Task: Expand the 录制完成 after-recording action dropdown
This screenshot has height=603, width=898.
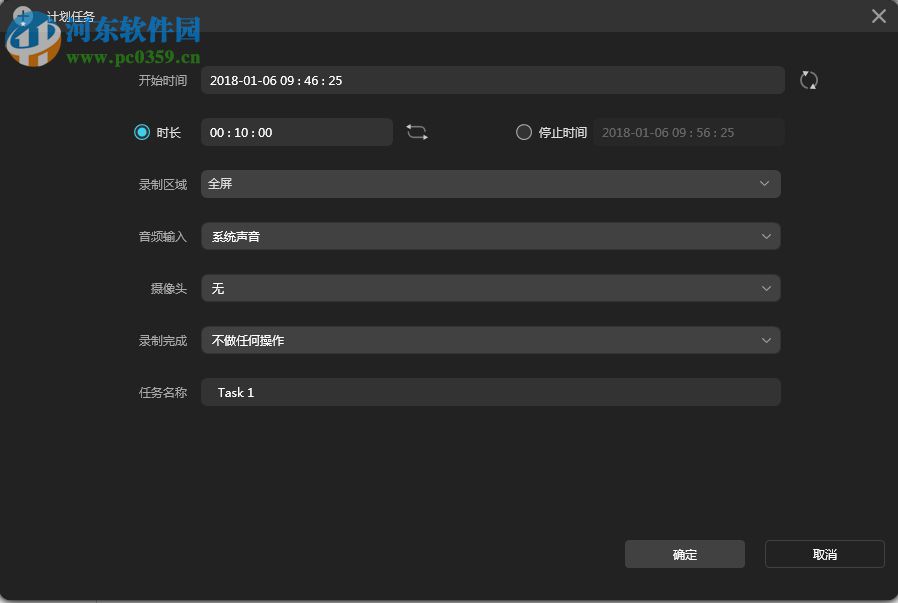Action: (490, 340)
